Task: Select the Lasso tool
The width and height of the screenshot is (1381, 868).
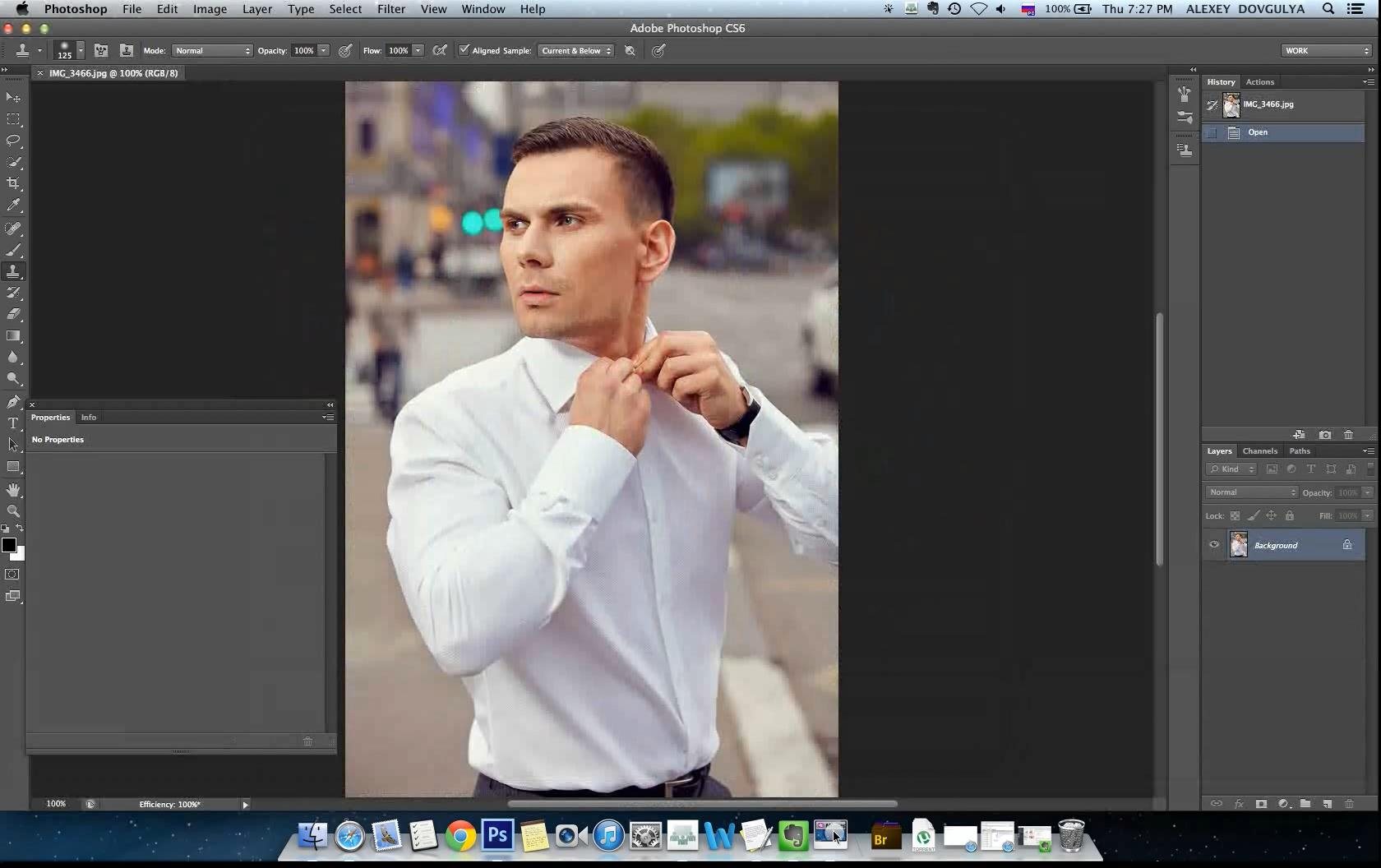Action: [13, 141]
